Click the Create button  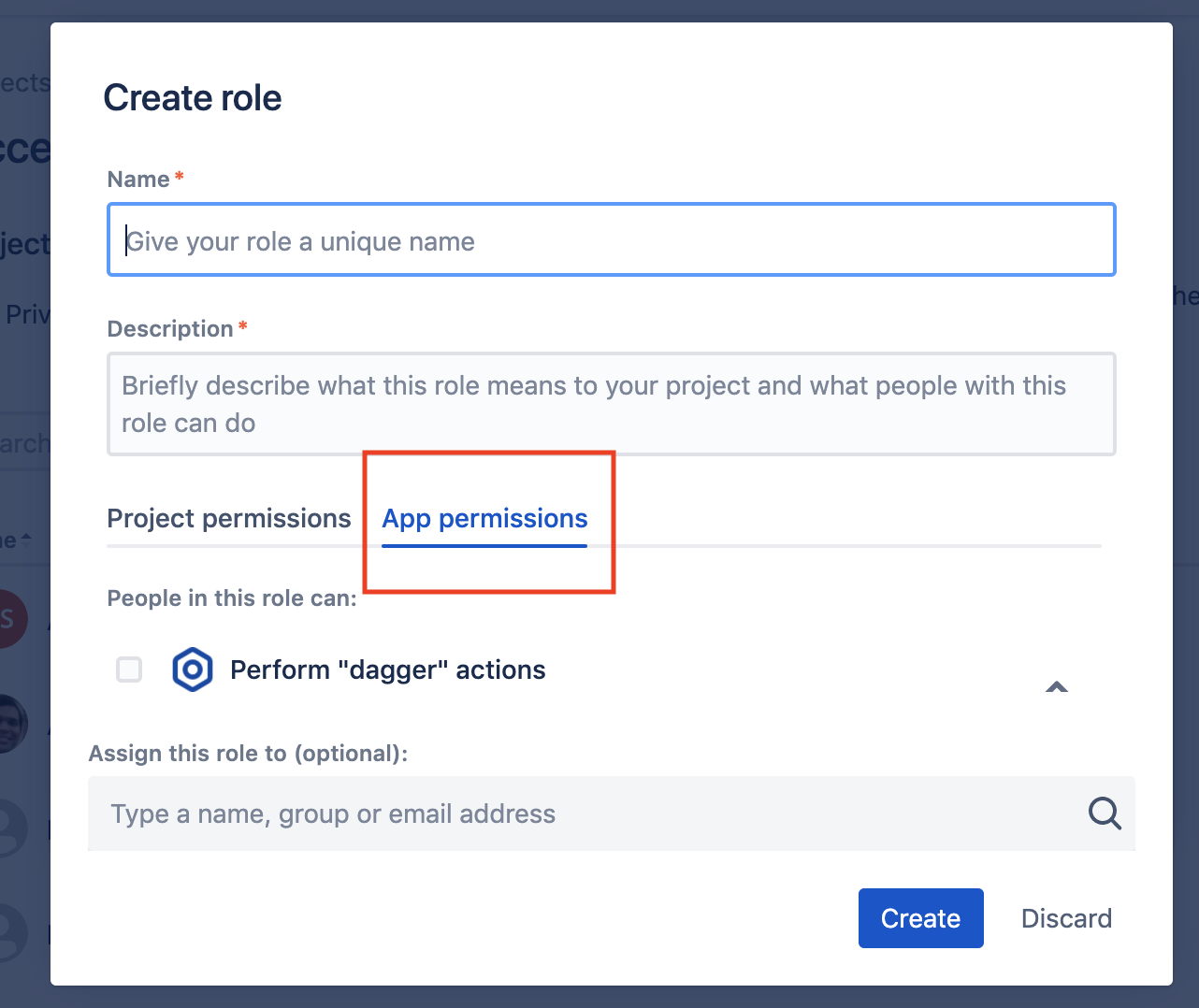(x=921, y=918)
